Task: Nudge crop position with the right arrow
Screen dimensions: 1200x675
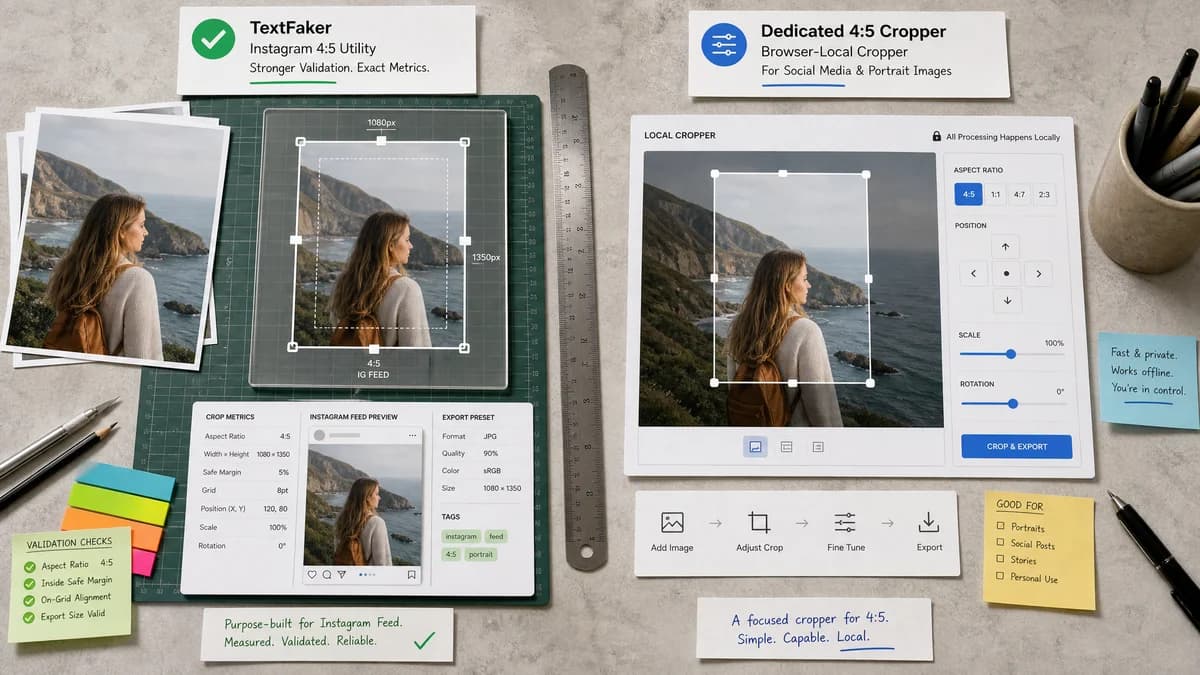Action: tap(1039, 274)
